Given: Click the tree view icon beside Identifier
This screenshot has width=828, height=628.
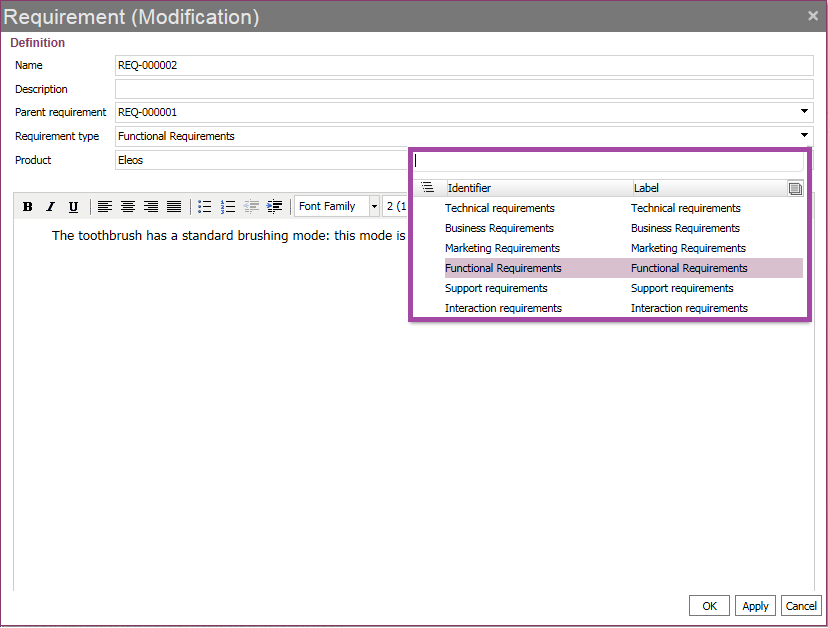Looking at the screenshot, I should pos(427,188).
